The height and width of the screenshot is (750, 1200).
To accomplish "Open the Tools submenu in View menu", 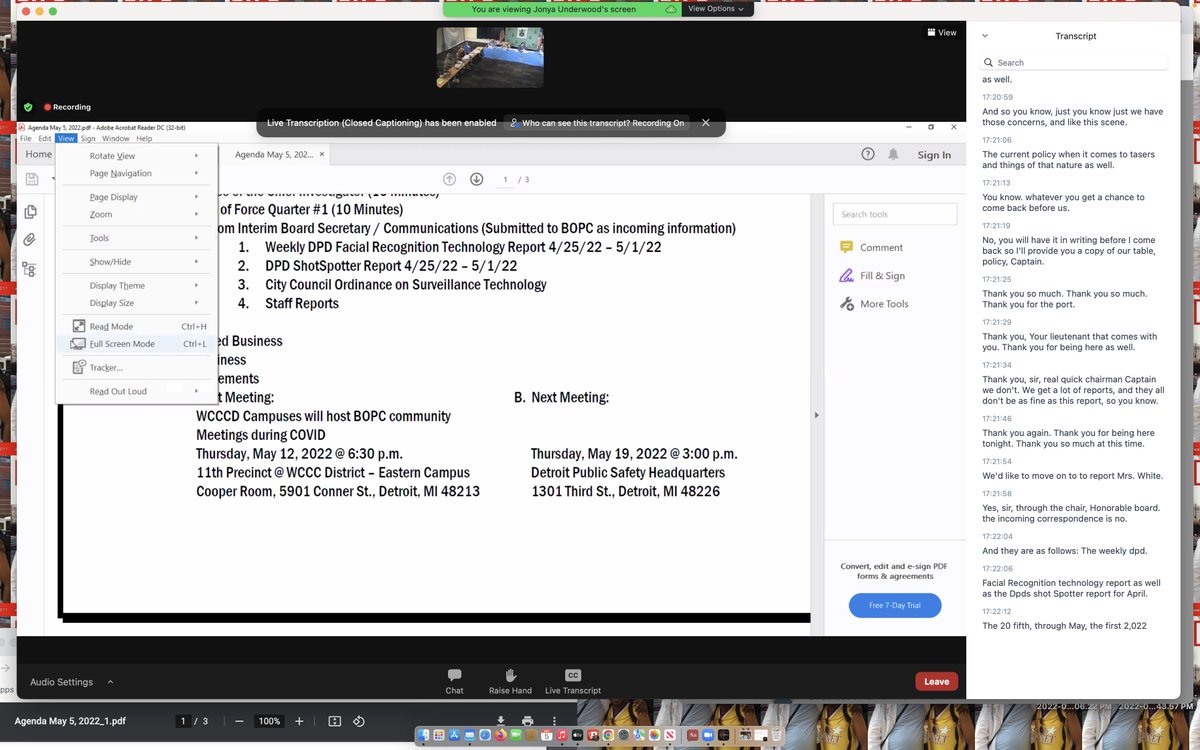I will [137, 238].
